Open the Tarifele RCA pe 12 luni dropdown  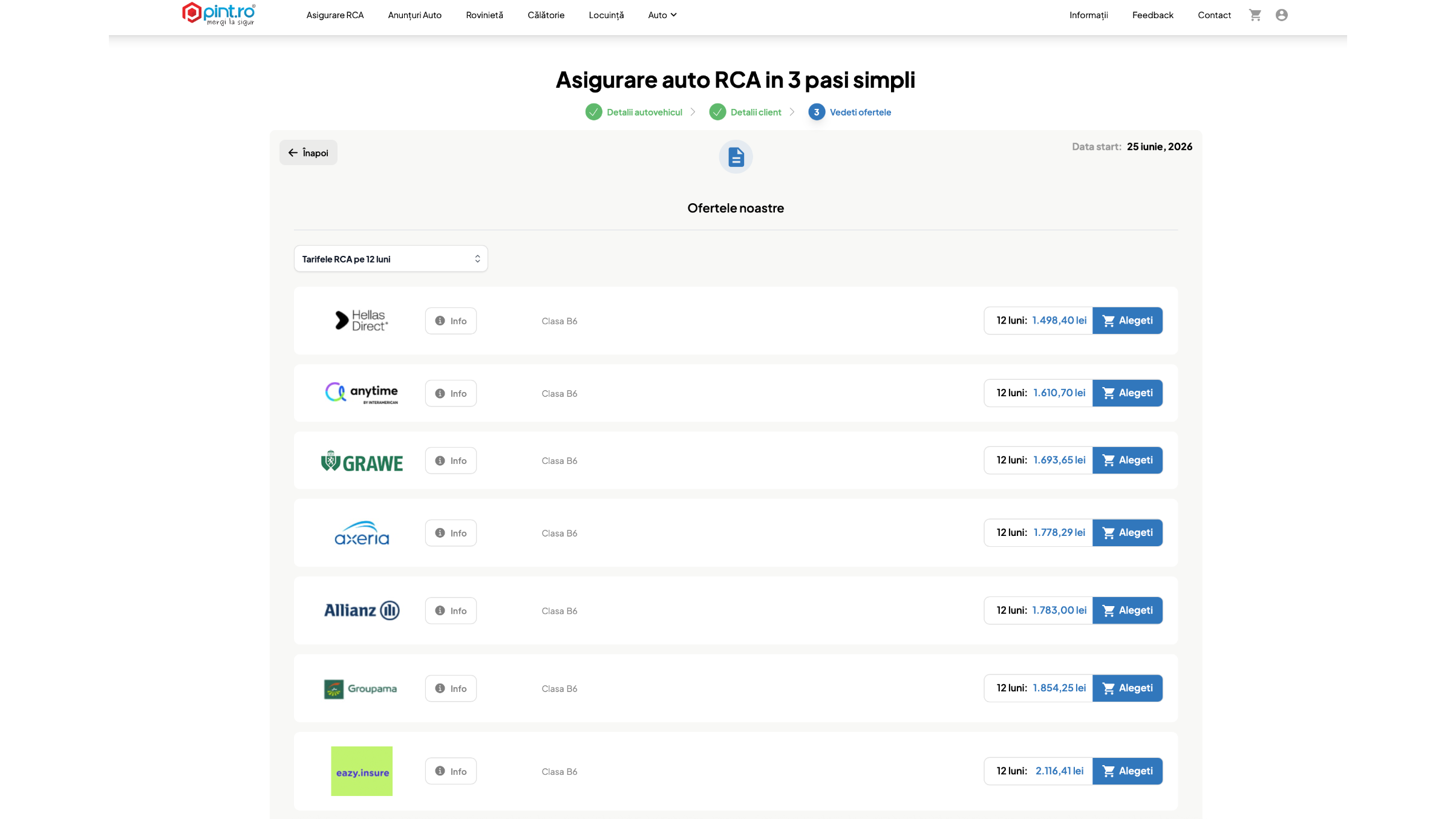pos(391,259)
